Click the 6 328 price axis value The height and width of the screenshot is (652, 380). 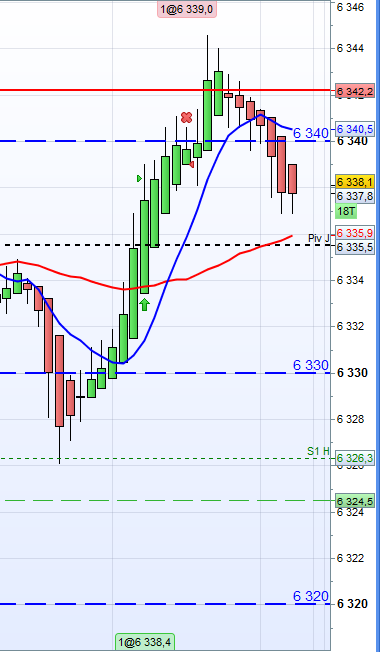click(x=350, y=419)
